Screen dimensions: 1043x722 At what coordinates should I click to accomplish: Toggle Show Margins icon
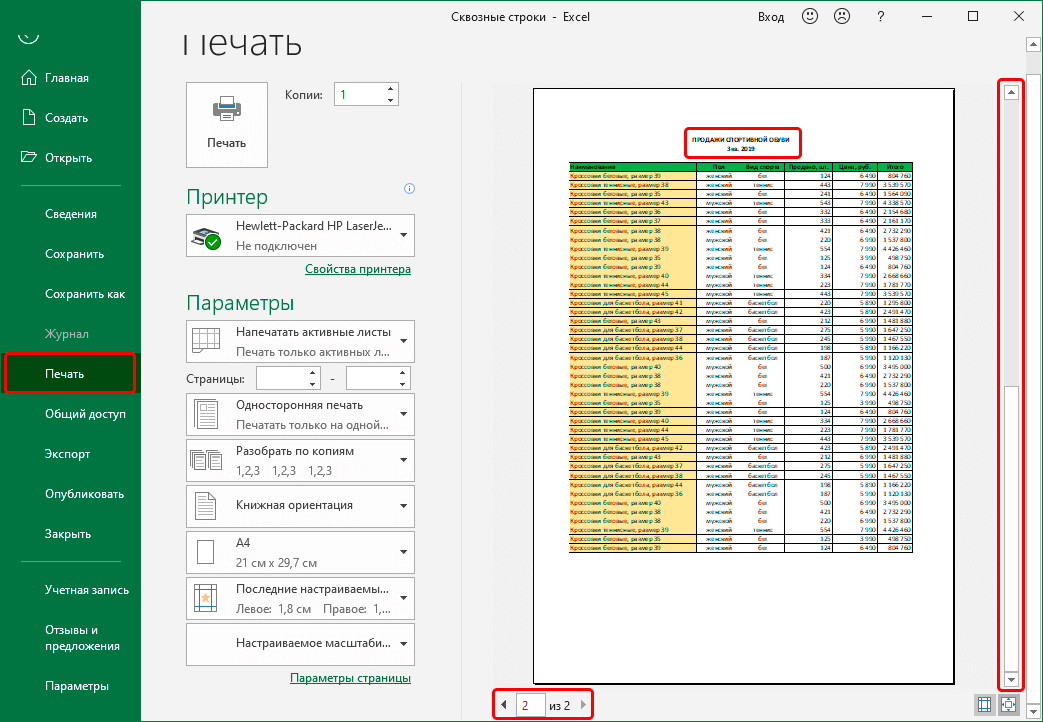pyautogui.click(x=984, y=704)
